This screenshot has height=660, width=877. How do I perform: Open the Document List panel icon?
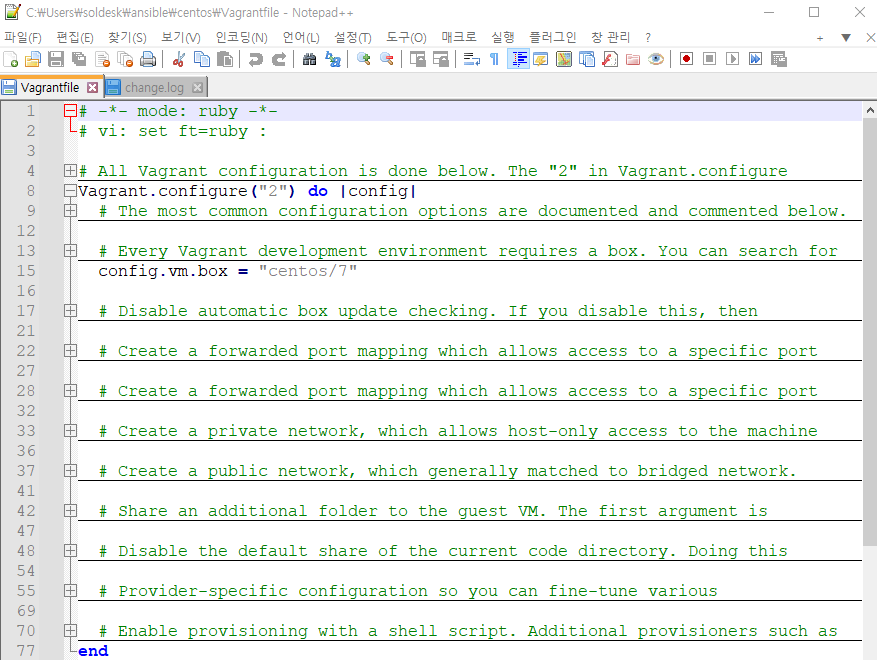(587, 59)
